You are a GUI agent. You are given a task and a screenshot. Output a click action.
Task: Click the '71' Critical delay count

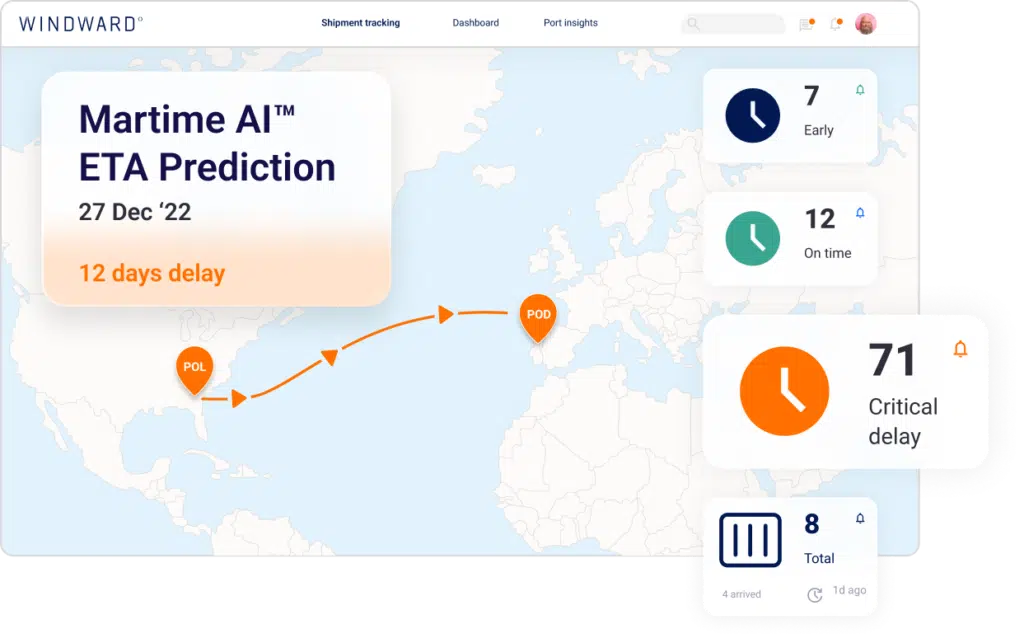tap(892, 360)
